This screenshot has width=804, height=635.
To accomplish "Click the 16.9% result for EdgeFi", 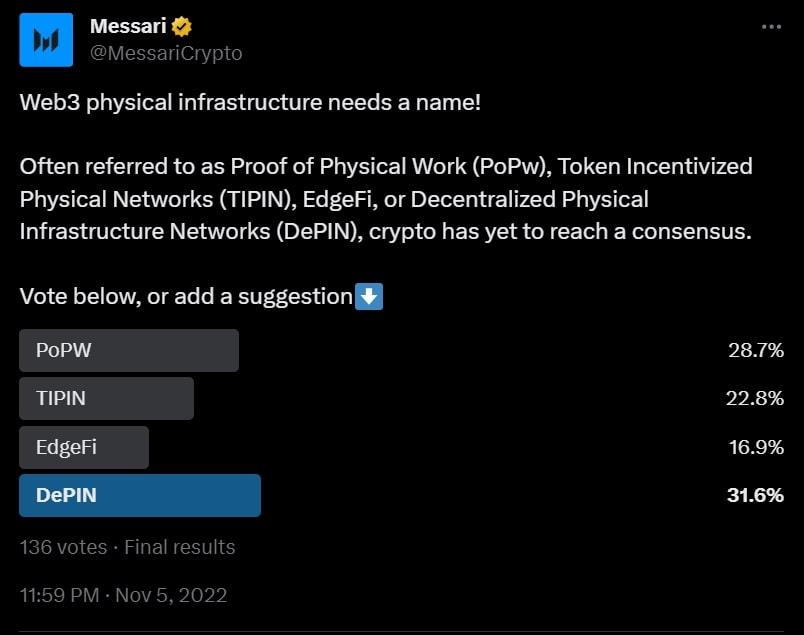I will tap(755, 447).
